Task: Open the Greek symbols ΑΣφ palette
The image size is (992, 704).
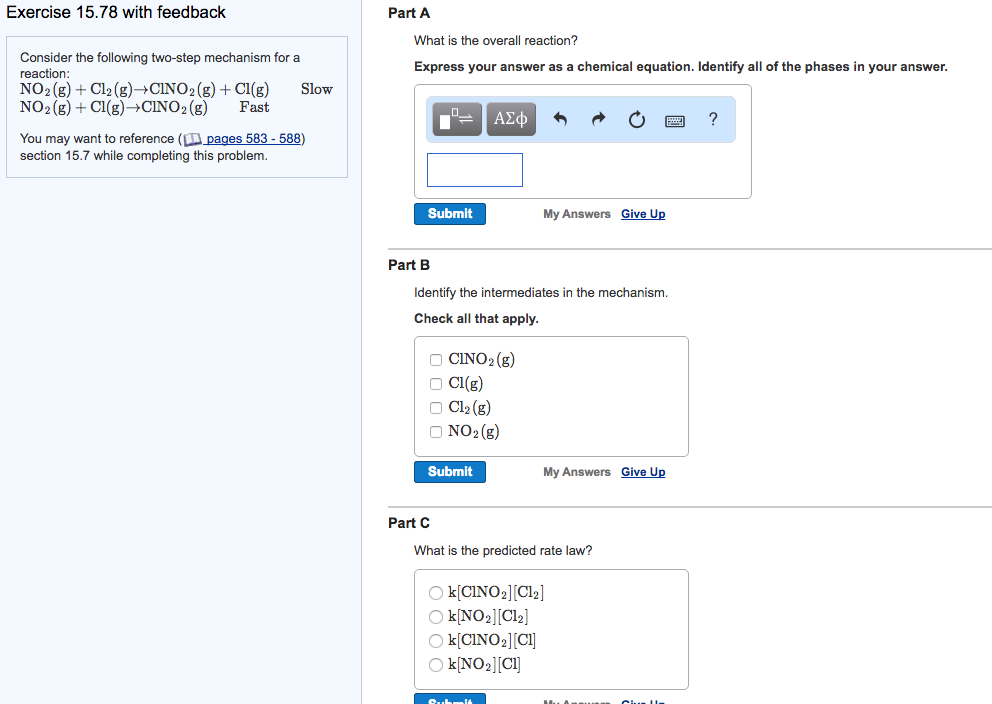Action: (x=510, y=119)
